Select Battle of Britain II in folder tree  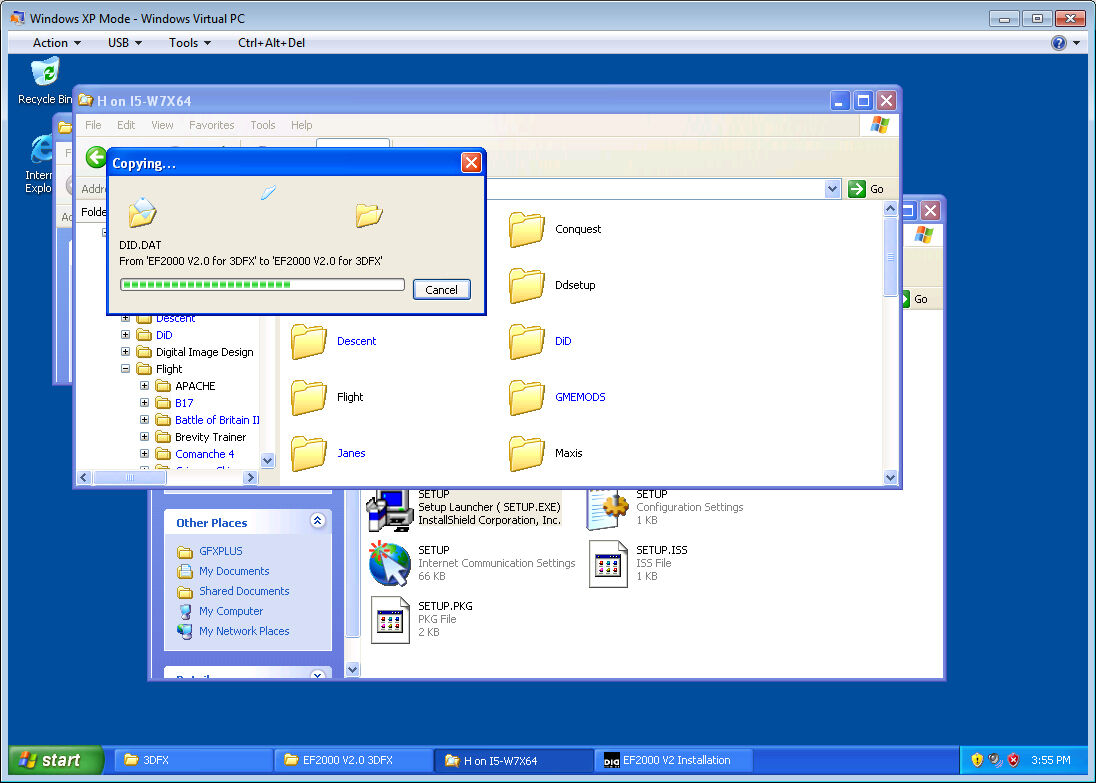(x=217, y=419)
